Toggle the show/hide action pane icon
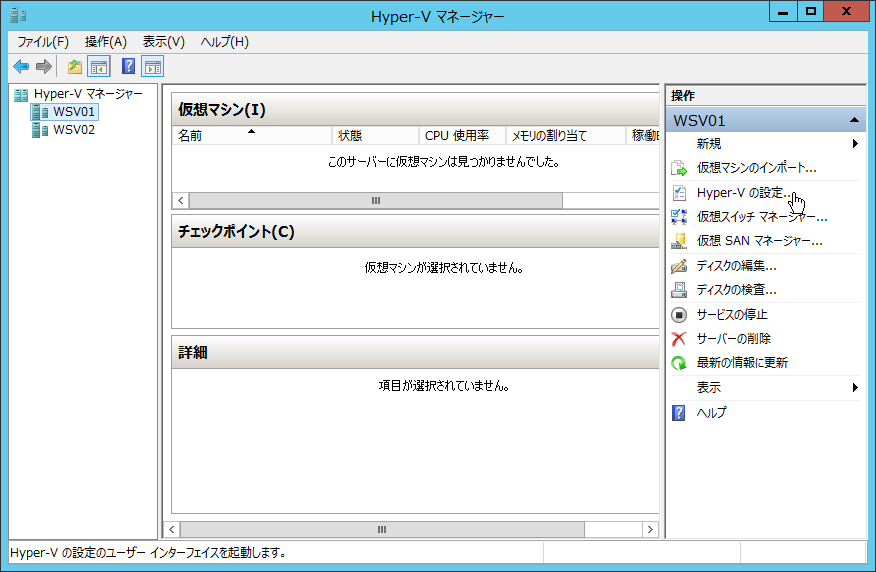 click(153, 67)
